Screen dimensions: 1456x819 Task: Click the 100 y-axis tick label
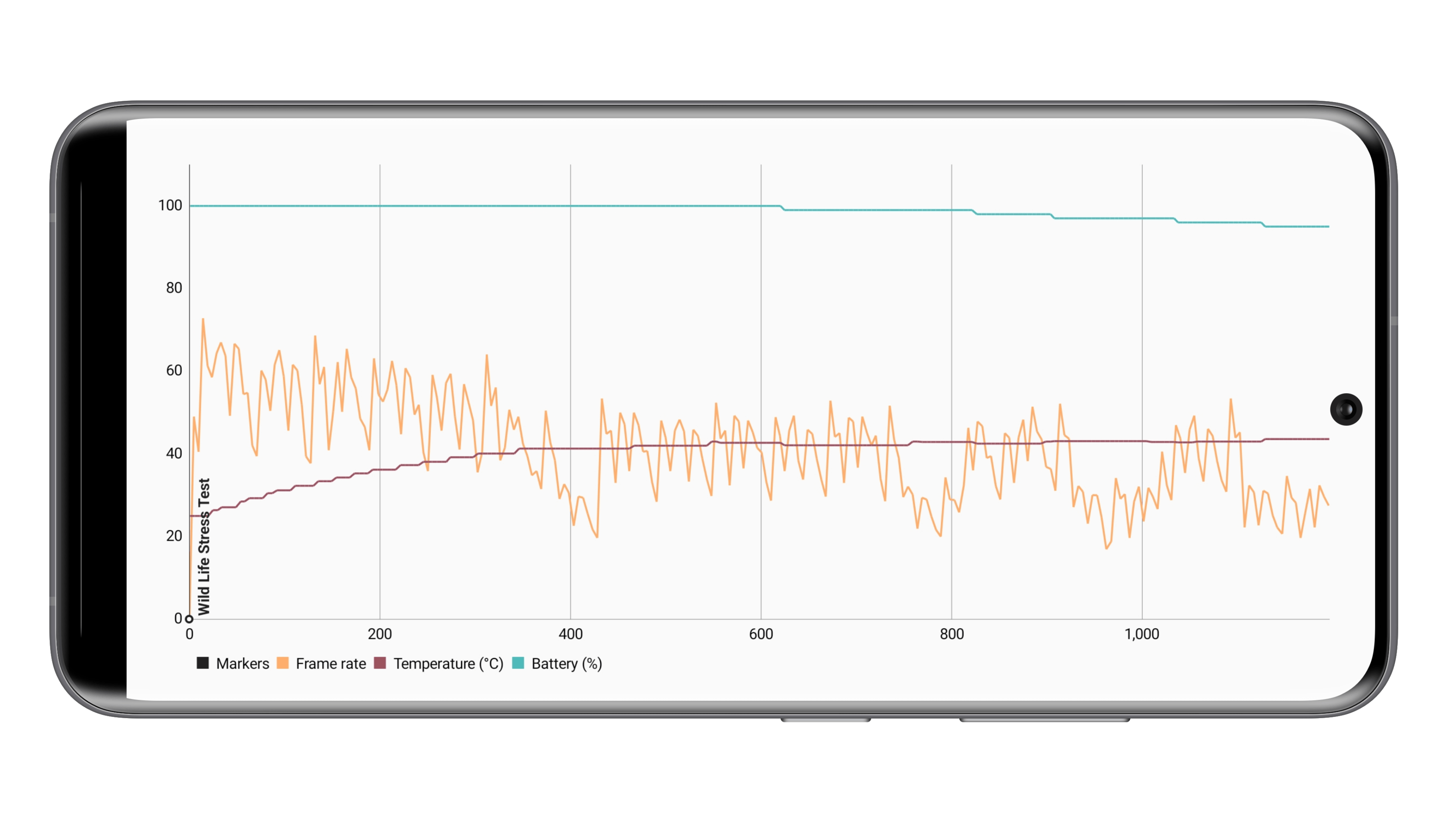point(170,206)
